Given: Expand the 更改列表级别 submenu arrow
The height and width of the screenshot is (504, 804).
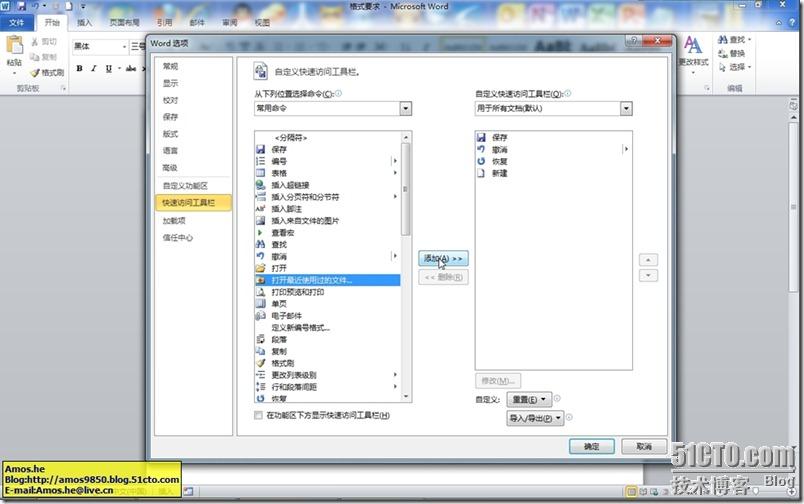Looking at the screenshot, I should pos(395,375).
